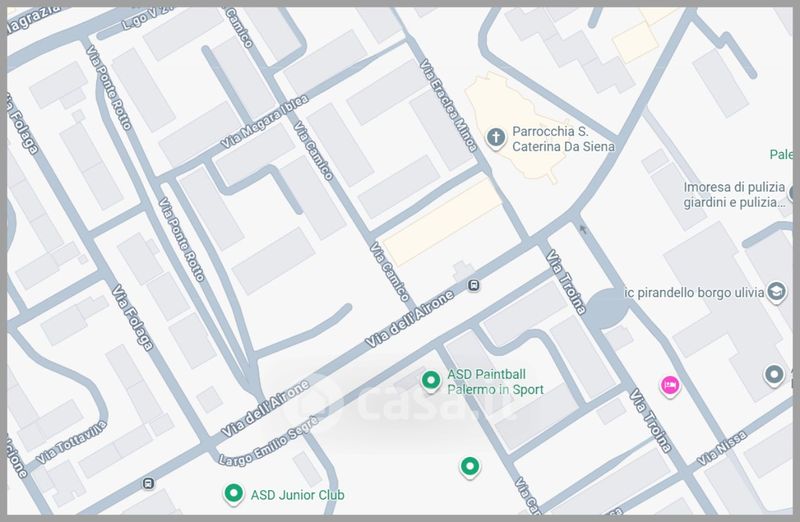Click the bus stop icon left of ASD Junior Club
Image resolution: width=800 pixels, height=522 pixels.
(149, 484)
